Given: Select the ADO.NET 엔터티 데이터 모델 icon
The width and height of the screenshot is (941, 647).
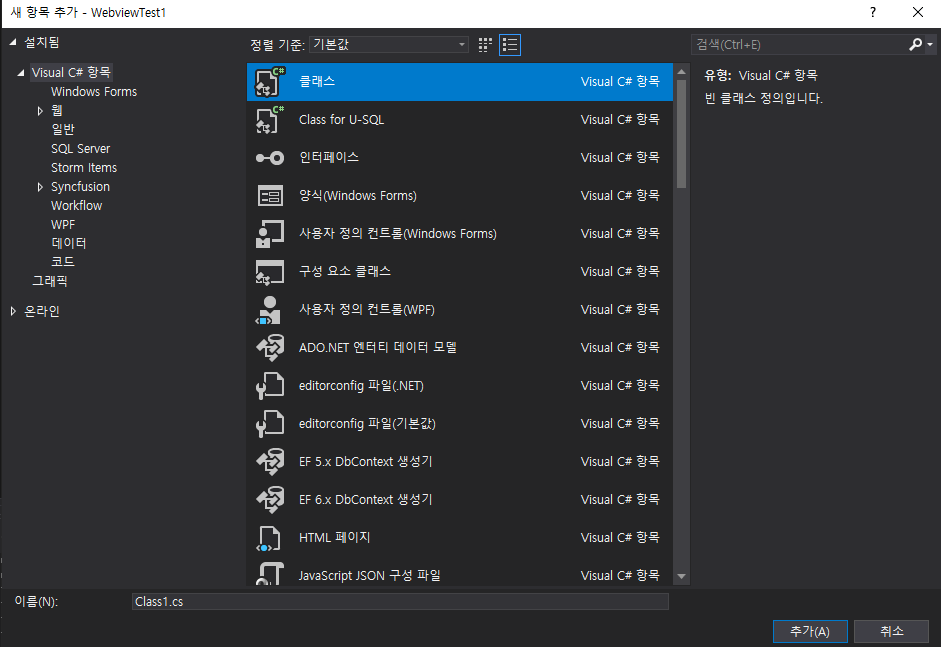Looking at the screenshot, I should pos(269,348).
